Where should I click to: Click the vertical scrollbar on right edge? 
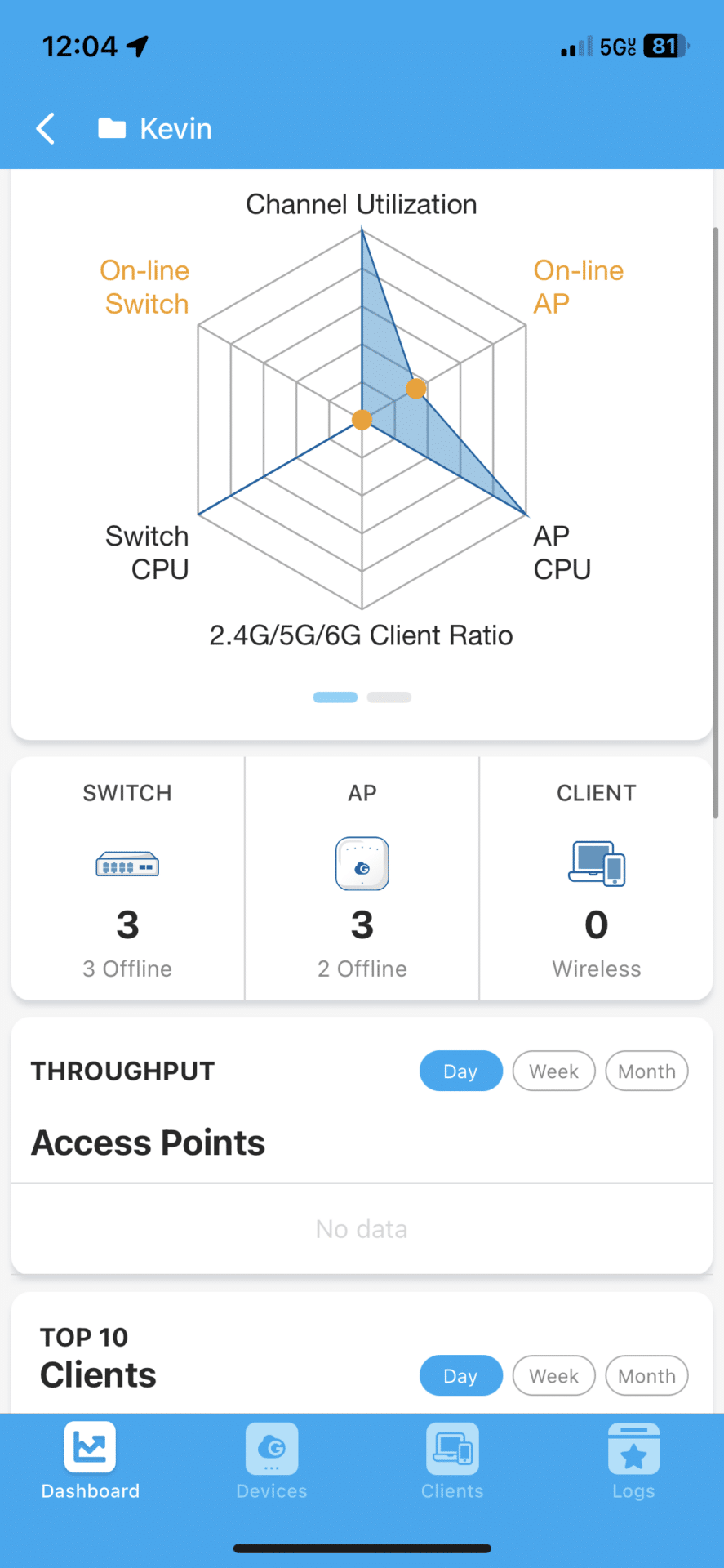point(716,523)
